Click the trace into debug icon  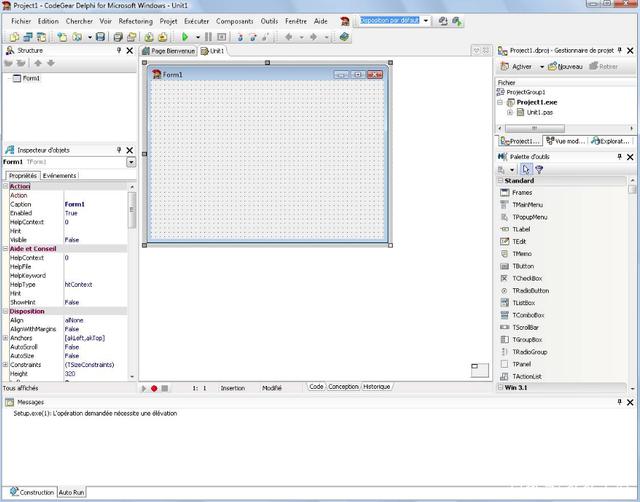tap(240, 37)
